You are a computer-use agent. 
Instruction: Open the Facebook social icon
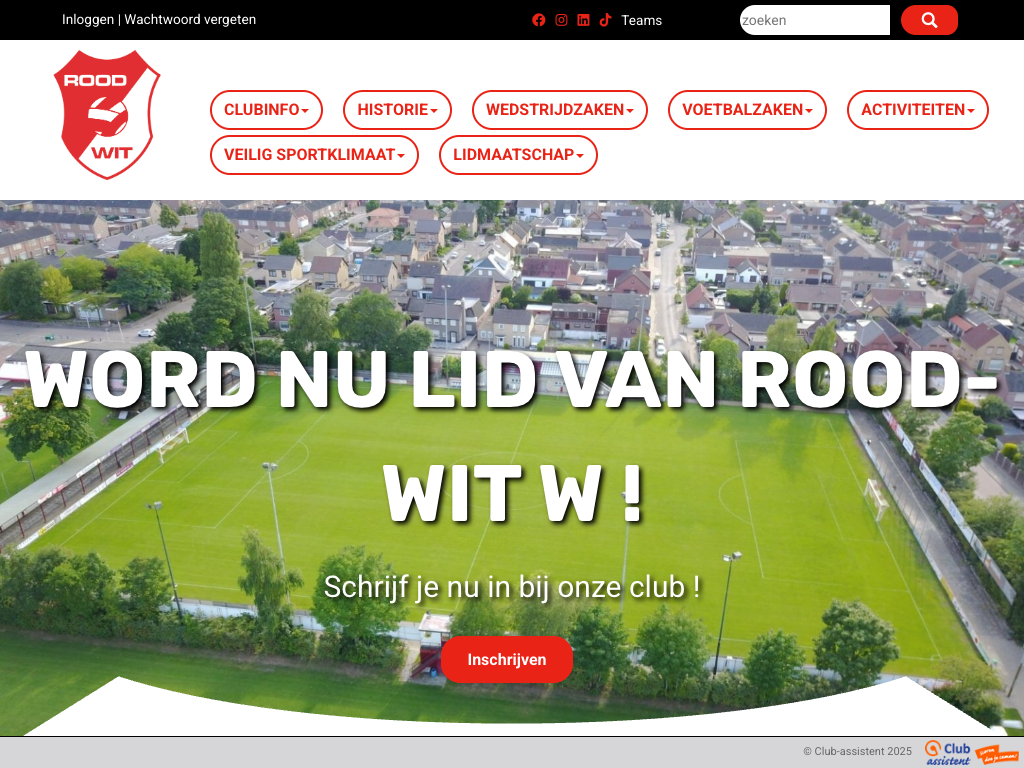click(539, 20)
